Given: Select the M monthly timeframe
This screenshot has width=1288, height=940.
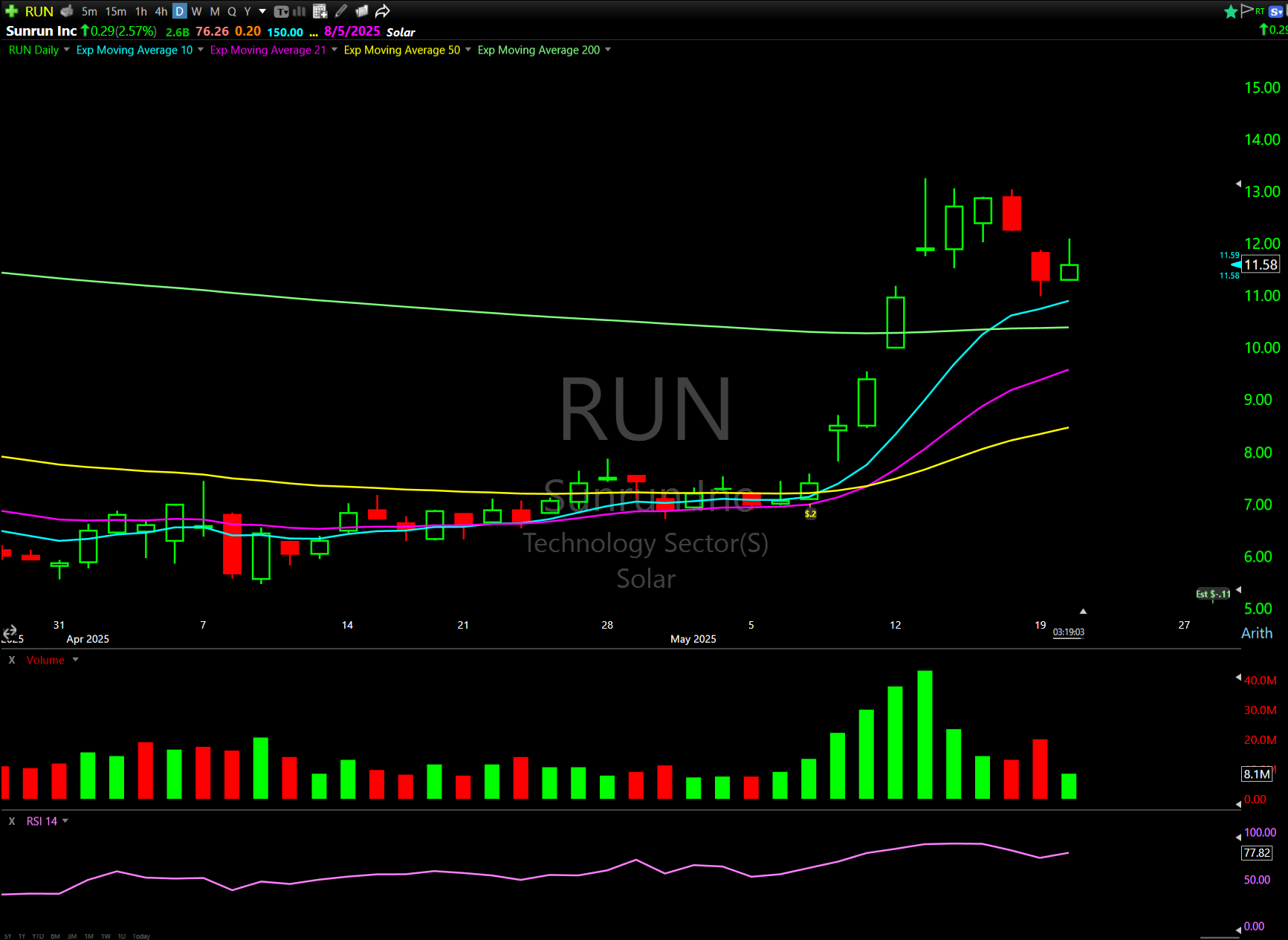Looking at the screenshot, I should tap(215, 11).
